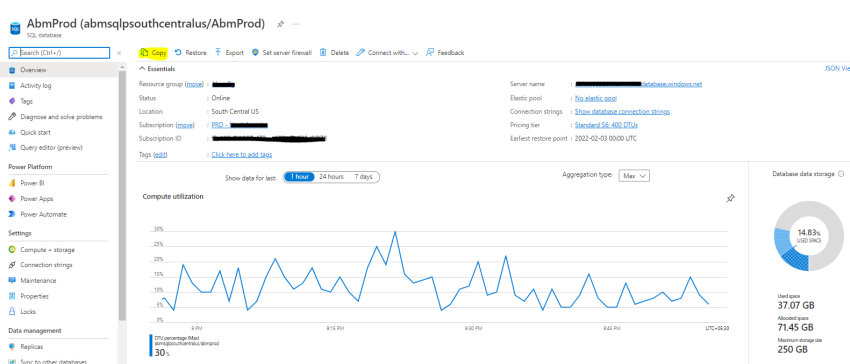The height and width of the screenshot is (364, 850).
Task: Click the Online status value
Action: coord(221,98)
